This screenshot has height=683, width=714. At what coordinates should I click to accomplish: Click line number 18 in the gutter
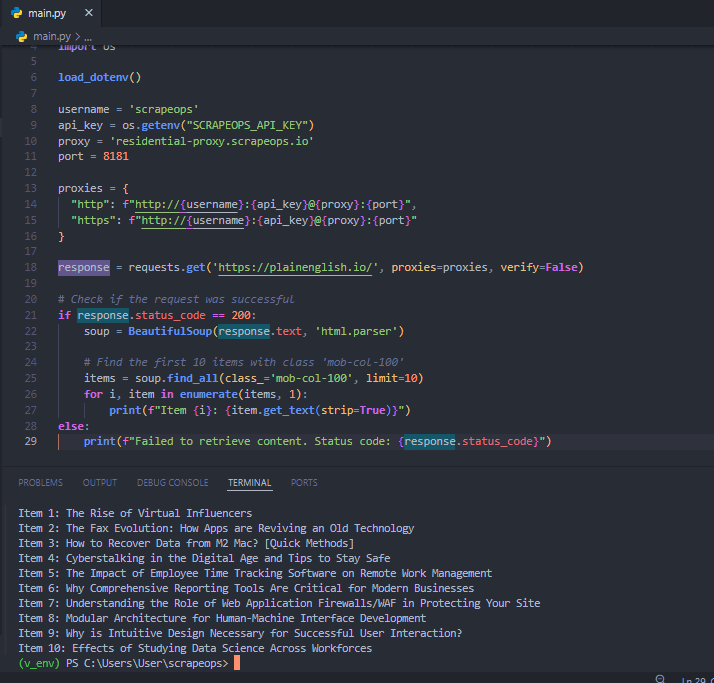(33, 267)
